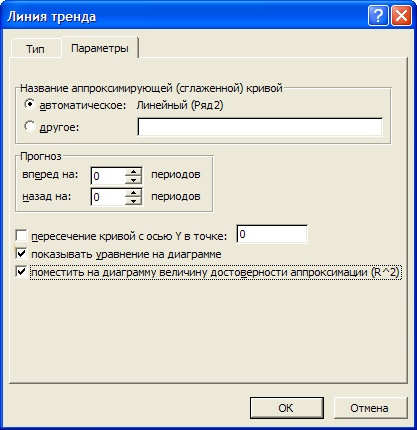The width and height of the screenshot is (417, 430).
Task: Switch to the Тип tab
Action: pyautogui.click(x=35, y=49)
